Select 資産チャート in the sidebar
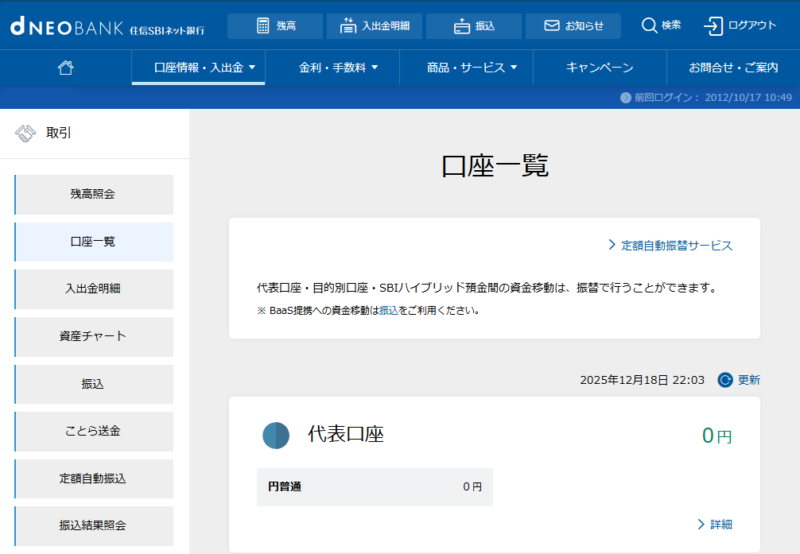The image size is (800, 554). click(x=93, y=336)
